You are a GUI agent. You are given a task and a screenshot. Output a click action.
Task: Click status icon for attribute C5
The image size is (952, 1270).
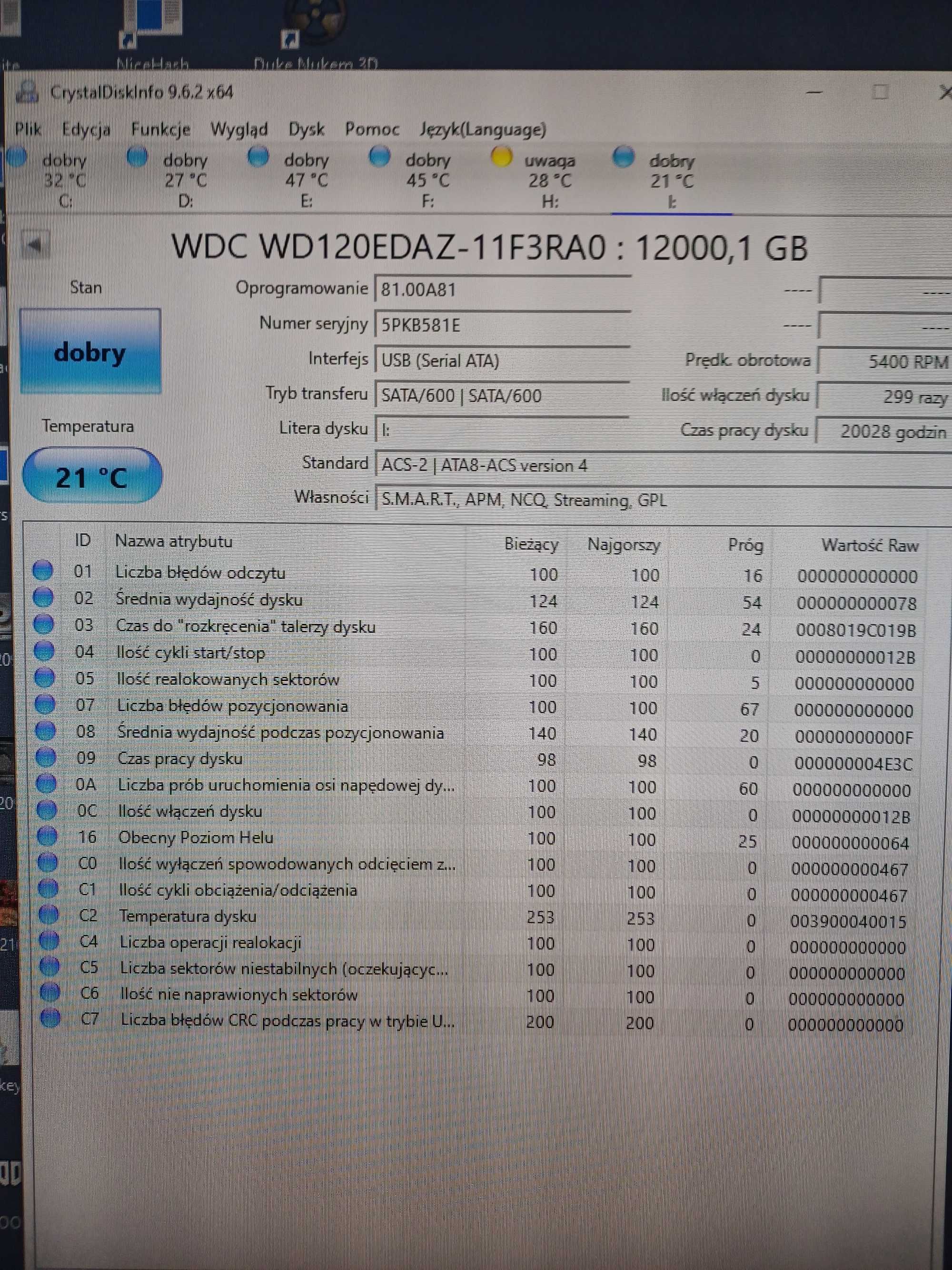(50, 966)
